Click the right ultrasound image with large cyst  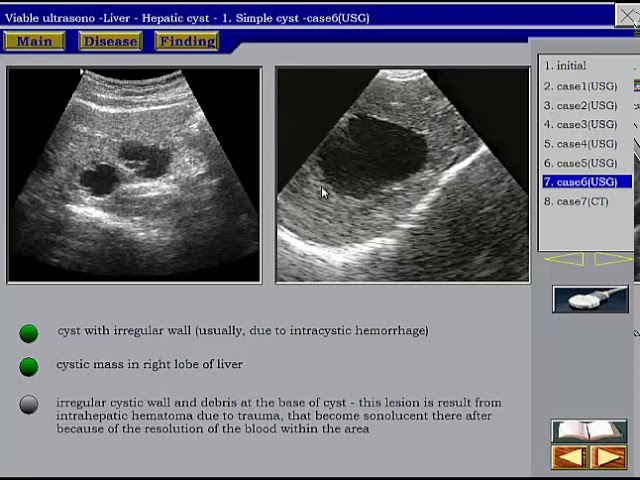tap(403, 175)
